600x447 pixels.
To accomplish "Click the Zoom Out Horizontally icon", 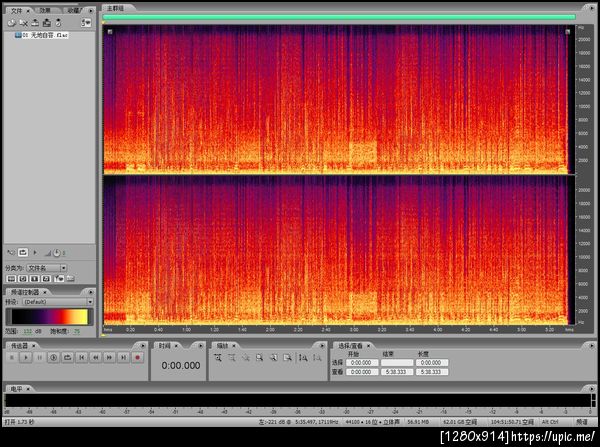I will coord(232,358).
